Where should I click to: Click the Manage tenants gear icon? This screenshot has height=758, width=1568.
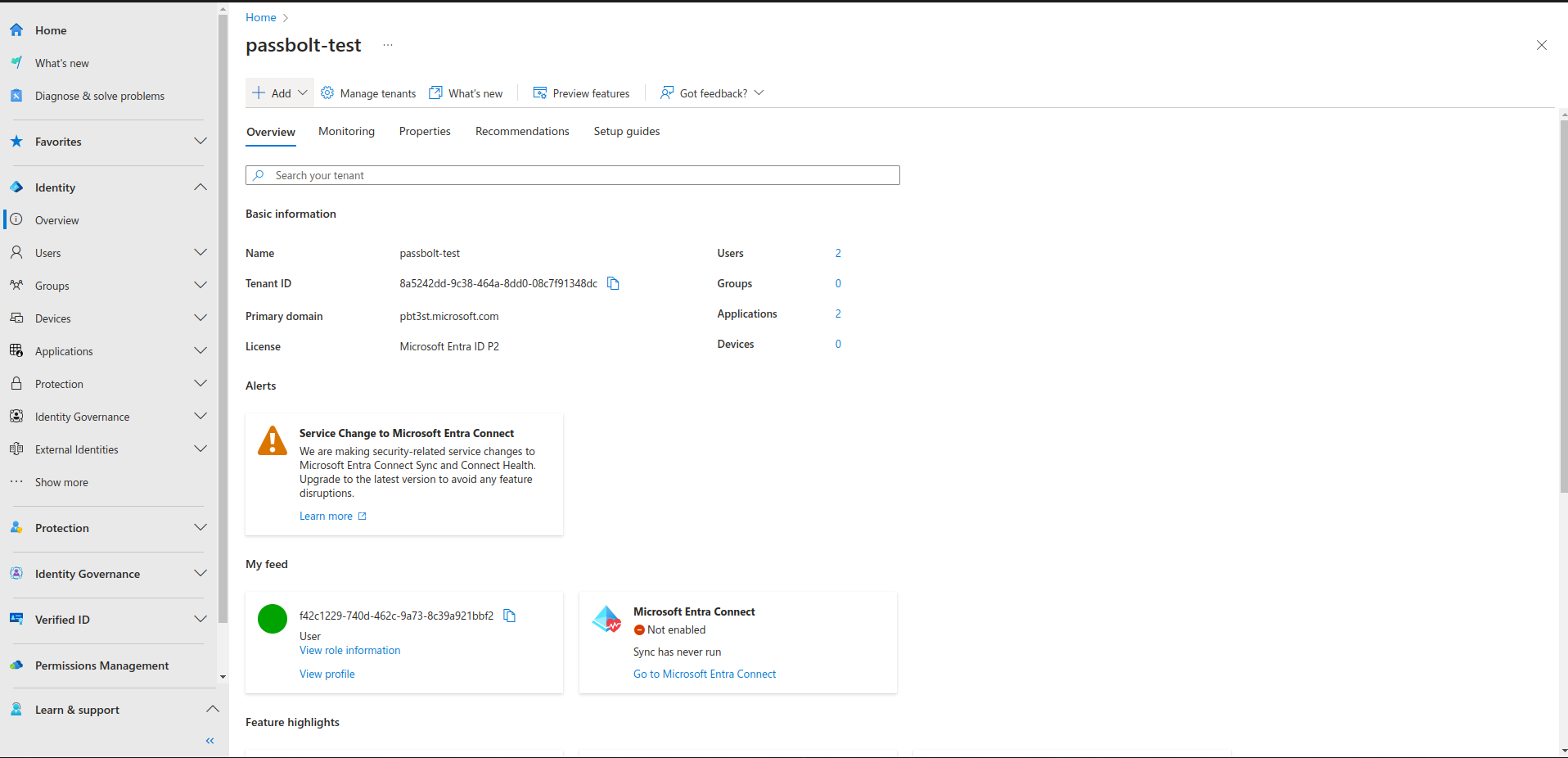[327, 93]
